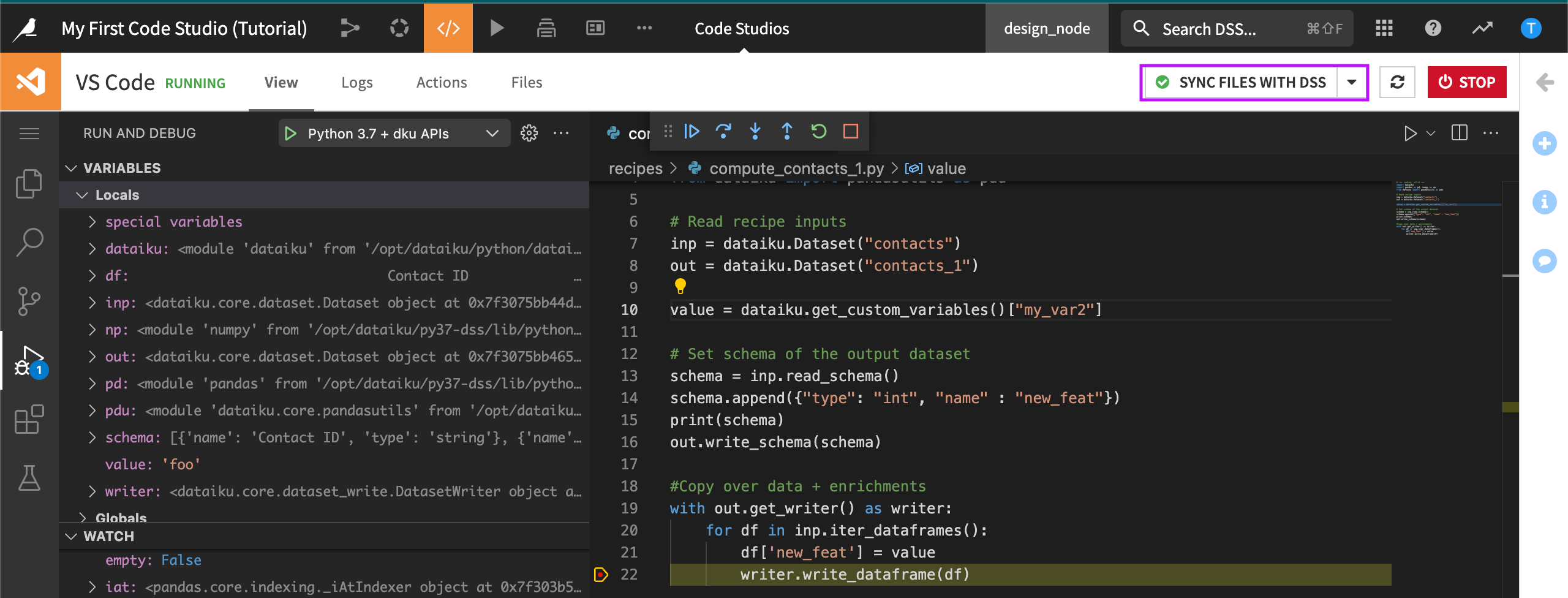The image size is (1568, 598).
Task: Click the code minimap
Action: 1449,208
